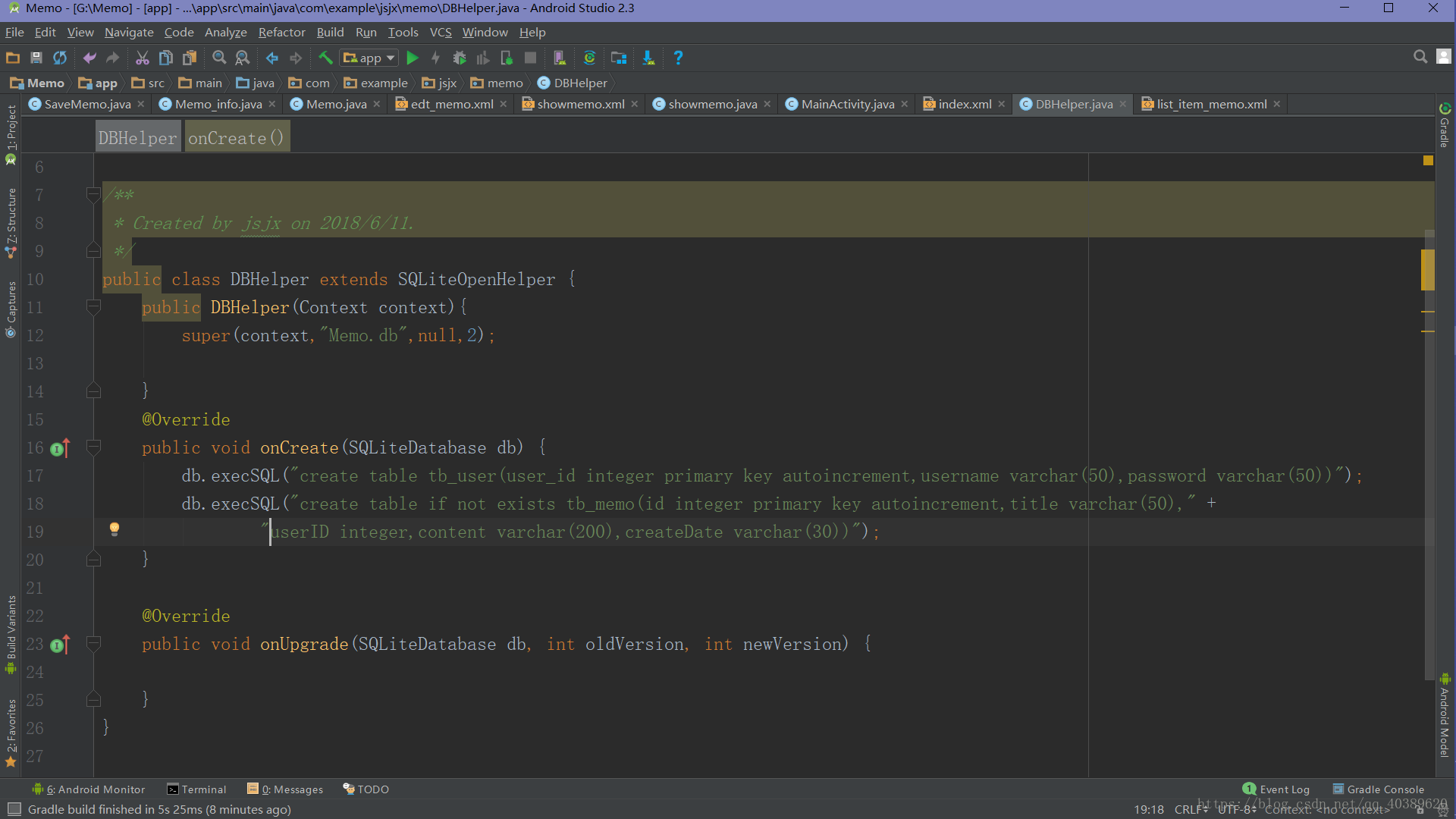The image size is (1456, 819).
Task: Open the Analyze menu
Action: 226,32
